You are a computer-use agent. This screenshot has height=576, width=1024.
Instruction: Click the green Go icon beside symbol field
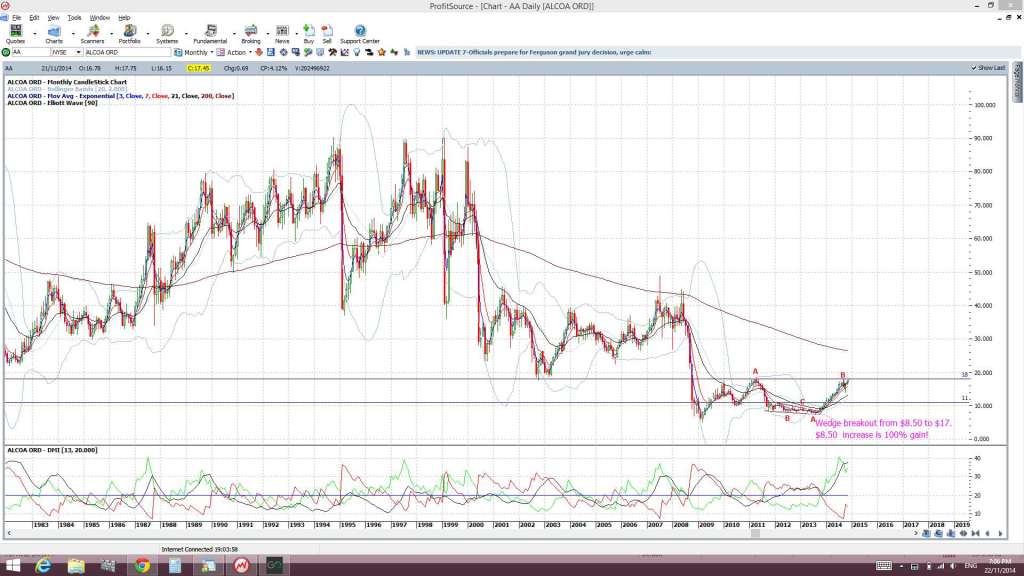coord(6,52)
